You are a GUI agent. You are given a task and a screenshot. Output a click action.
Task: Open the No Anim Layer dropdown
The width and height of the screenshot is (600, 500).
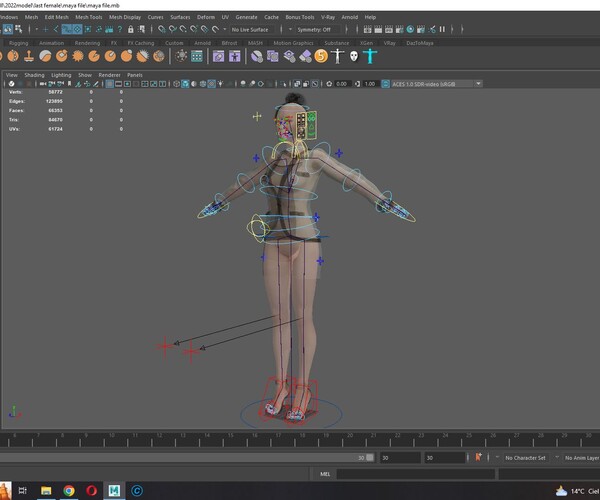click(581, 458)
